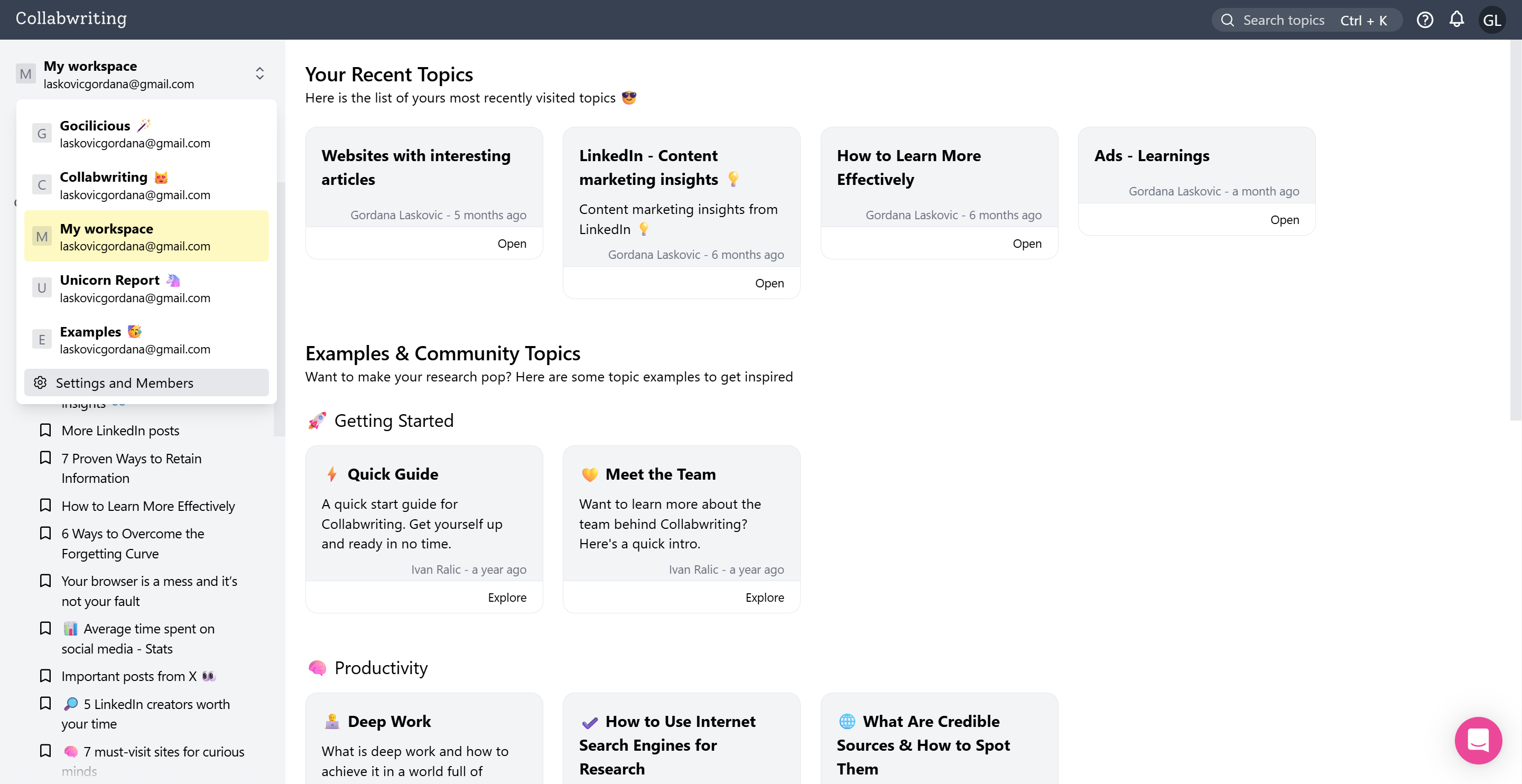Open What Are Credible Sources card
This screenshot has width=1522, height=784.
(939, 739)
